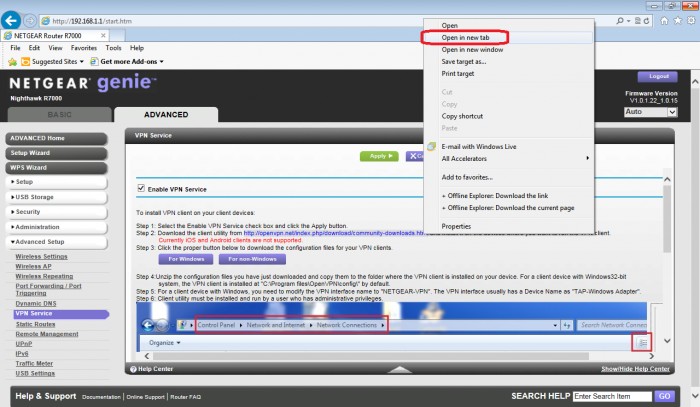Click the Setup Wizard sidebar button
This screenshot has width=700, height=407.
point(56,153)
